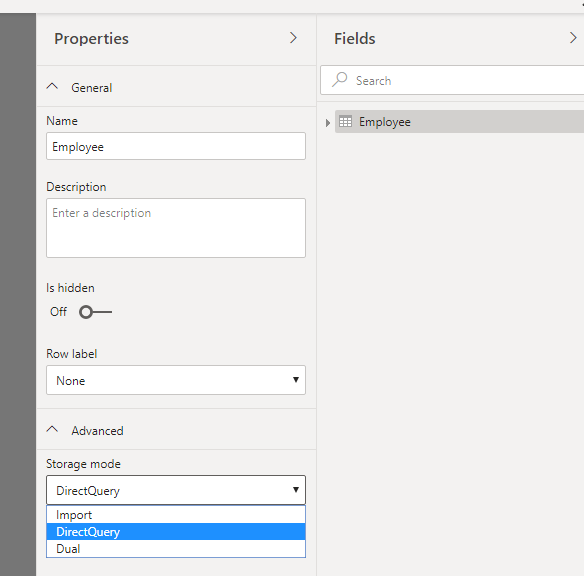Click the Storage mode label
The height and width of the screenshot is (576, 584).
[83, 464]
